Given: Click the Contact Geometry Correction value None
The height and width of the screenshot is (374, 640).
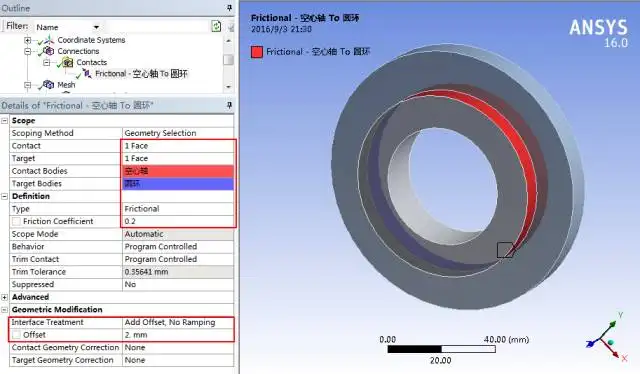Looking at the screenshot, I should pos(178,347).
